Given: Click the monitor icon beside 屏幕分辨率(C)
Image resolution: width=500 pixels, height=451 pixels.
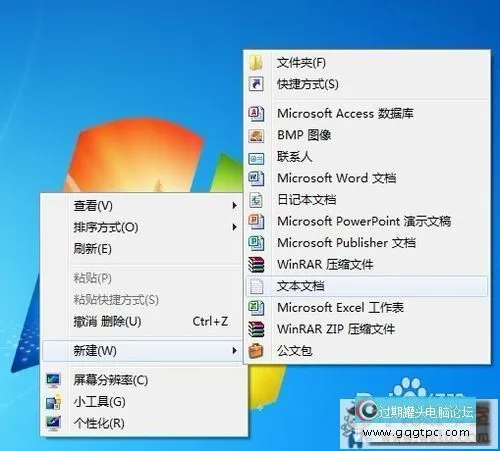Looking at the screenshot, I should pyautogui.click(x=53, y=380).
